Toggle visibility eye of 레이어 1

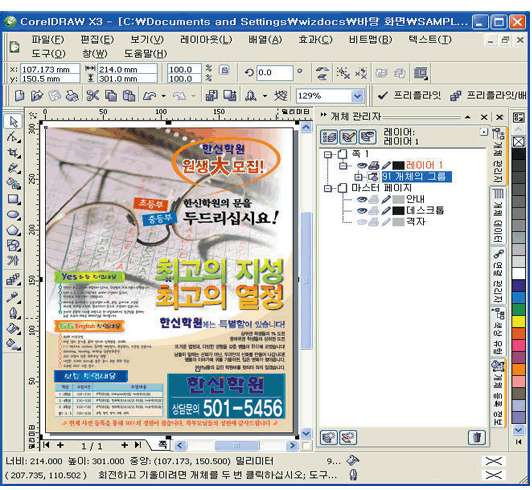pos(362,165)
